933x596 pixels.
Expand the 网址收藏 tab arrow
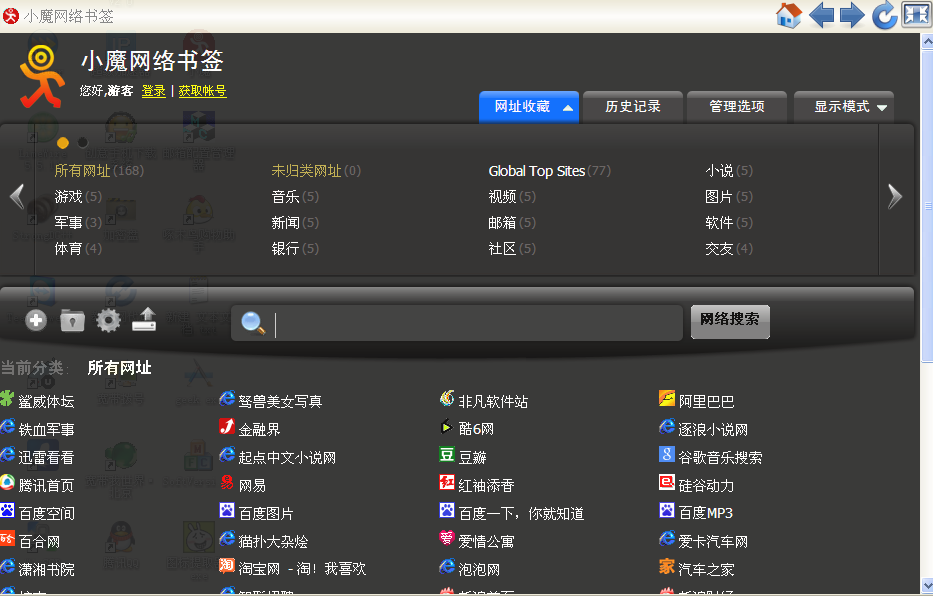coord(568,108)
